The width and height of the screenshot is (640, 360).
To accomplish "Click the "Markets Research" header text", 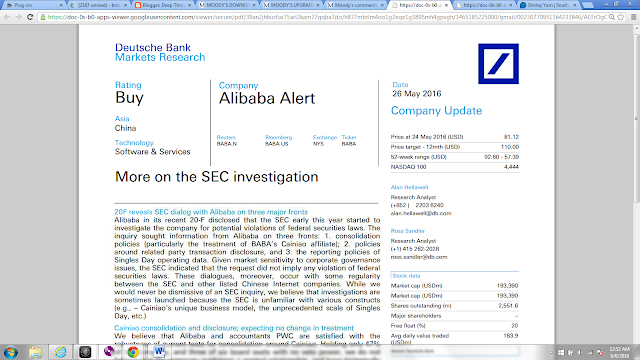I will (x=160, y=57).
